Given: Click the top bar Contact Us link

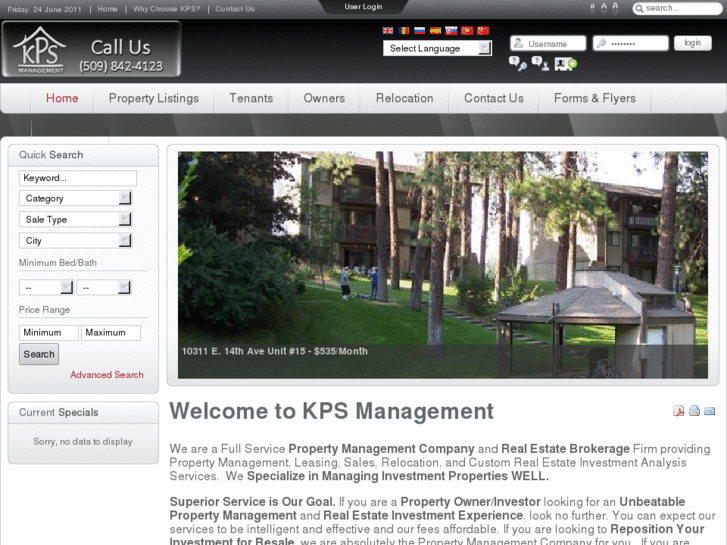Looking at the screenshot, I should click(x=235, y=9).
